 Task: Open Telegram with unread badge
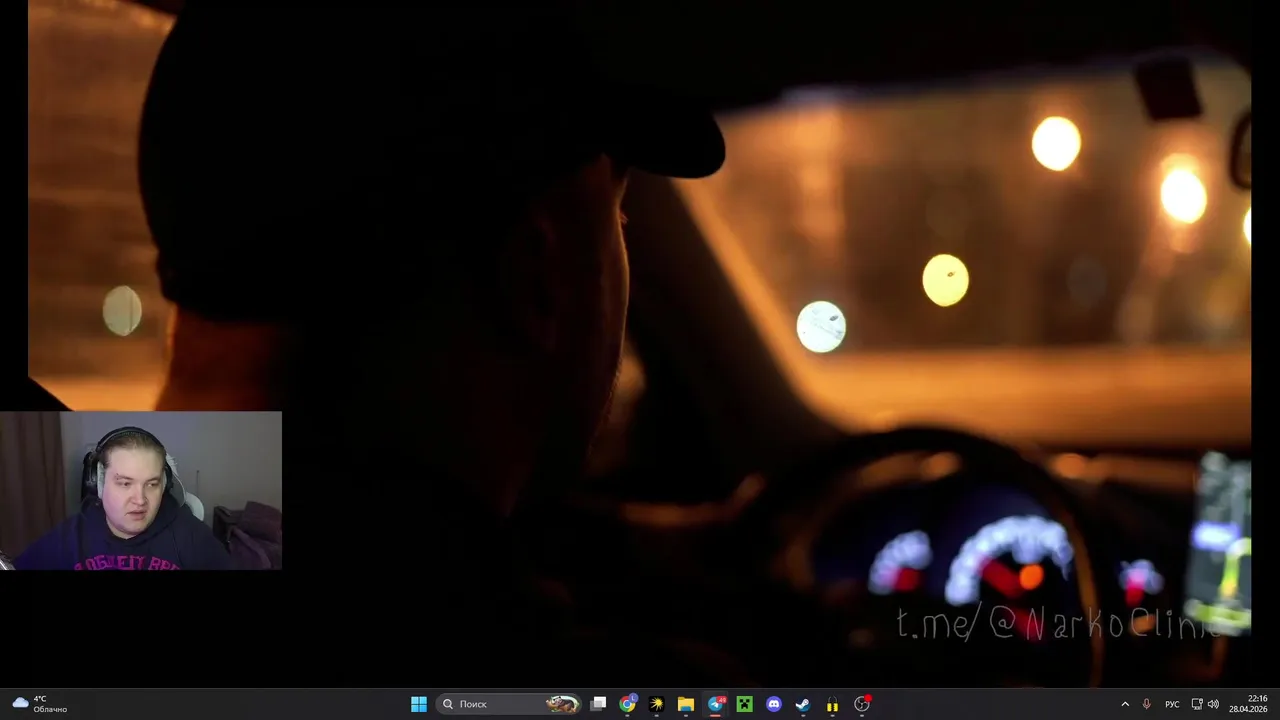point(716,704)
